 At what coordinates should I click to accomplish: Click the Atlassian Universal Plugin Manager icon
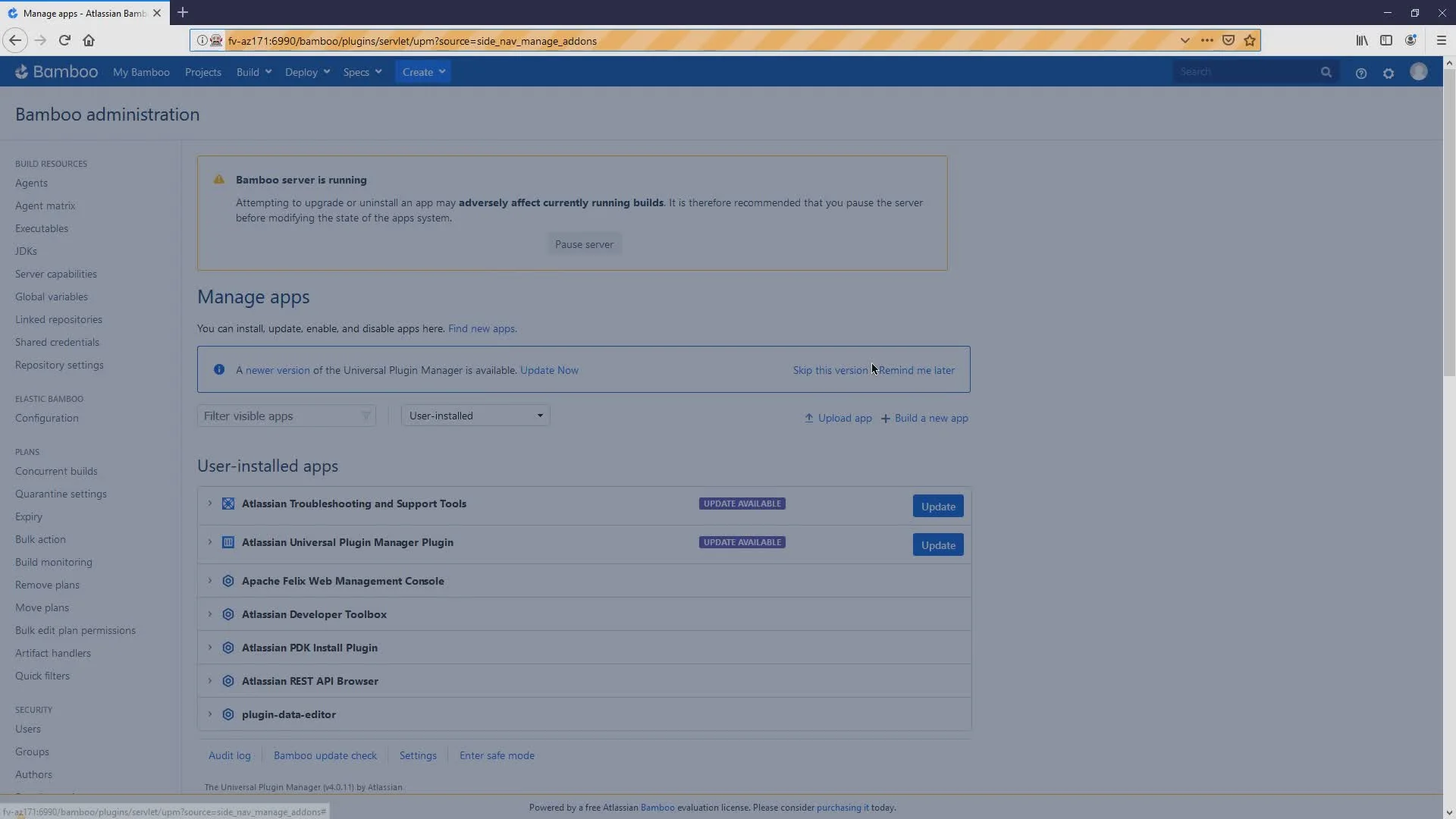pos(228,542)
